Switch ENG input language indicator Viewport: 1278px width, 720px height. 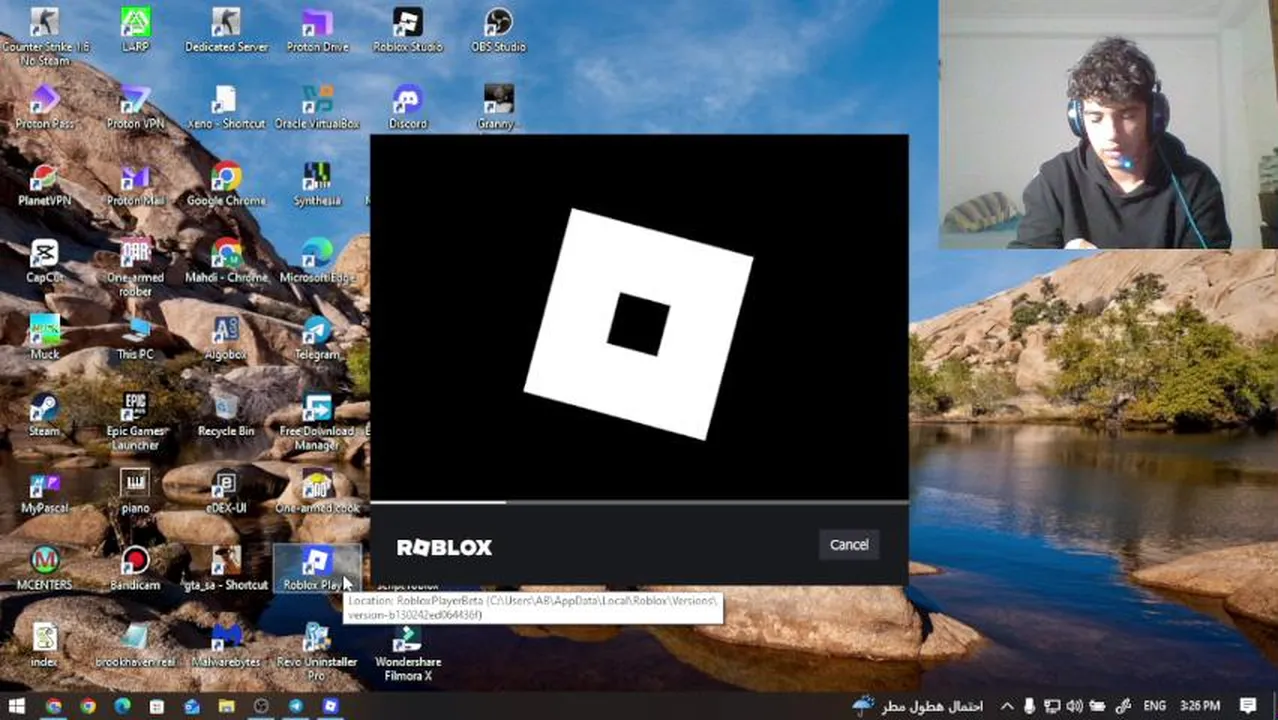tap(1155, 706)
